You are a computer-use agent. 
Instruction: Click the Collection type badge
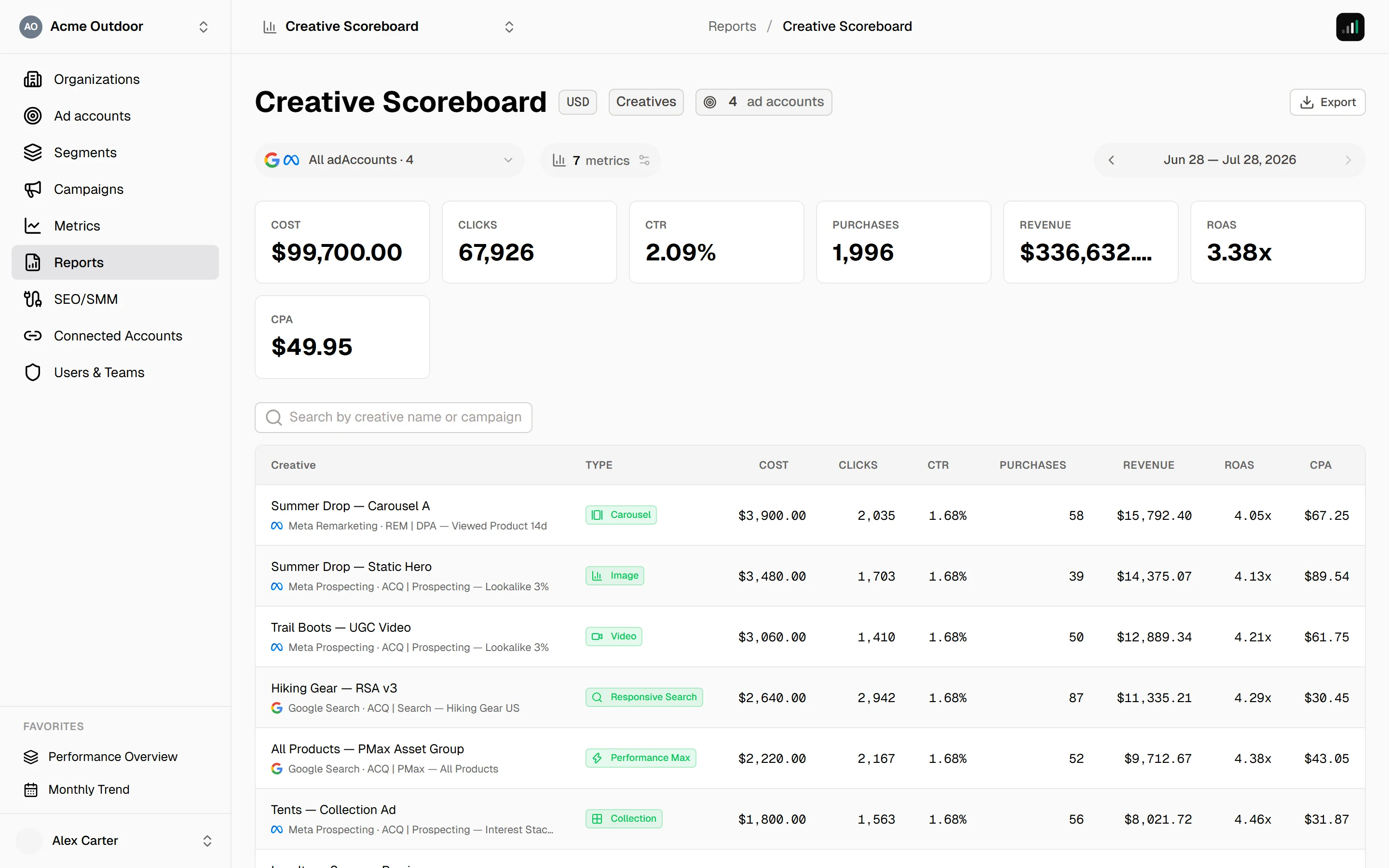pos(623,819)
